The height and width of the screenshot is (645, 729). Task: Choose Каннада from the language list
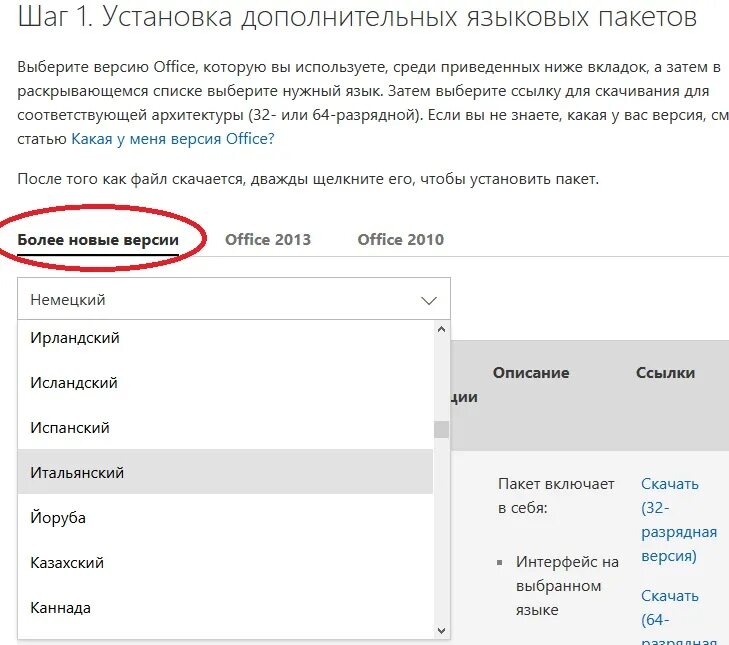tap(225, 608)
